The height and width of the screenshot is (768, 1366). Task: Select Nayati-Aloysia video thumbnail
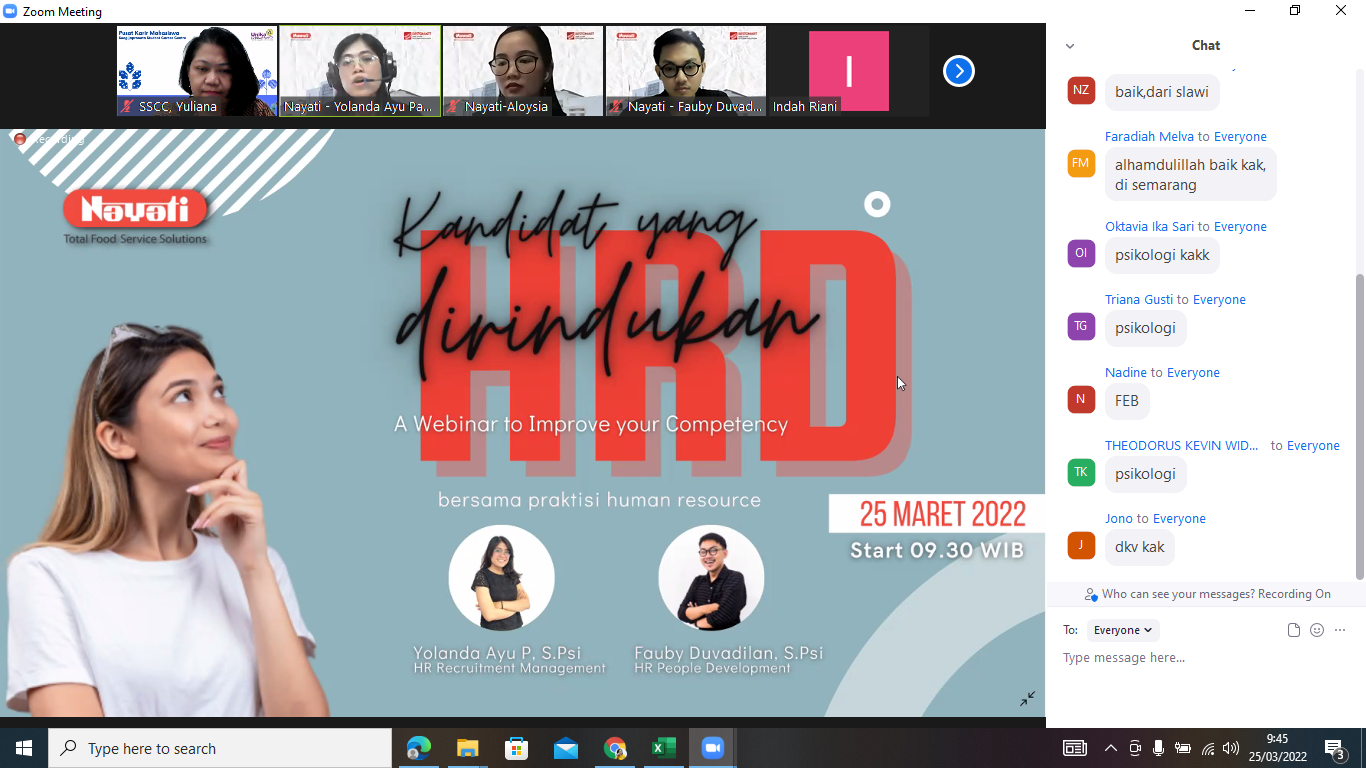click(523, 71)
